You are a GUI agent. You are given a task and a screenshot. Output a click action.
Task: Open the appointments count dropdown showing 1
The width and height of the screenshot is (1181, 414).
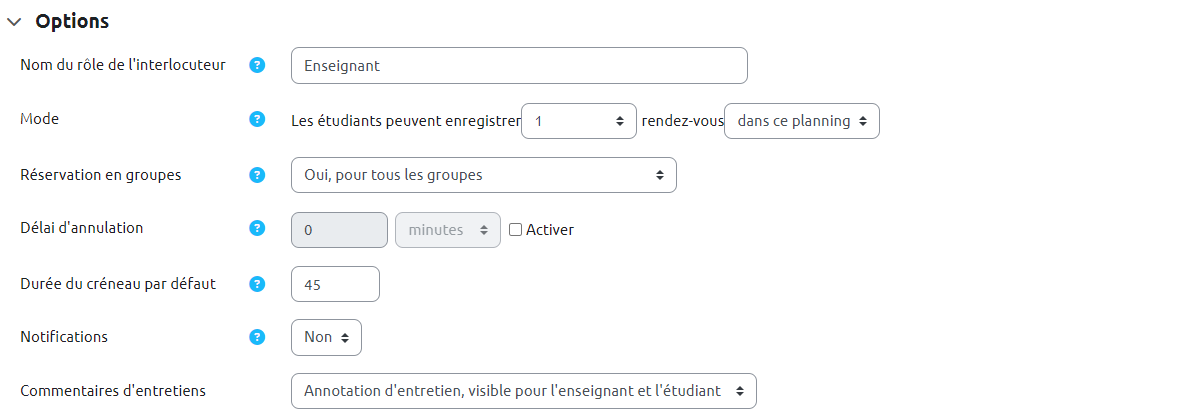click(579, 121)
